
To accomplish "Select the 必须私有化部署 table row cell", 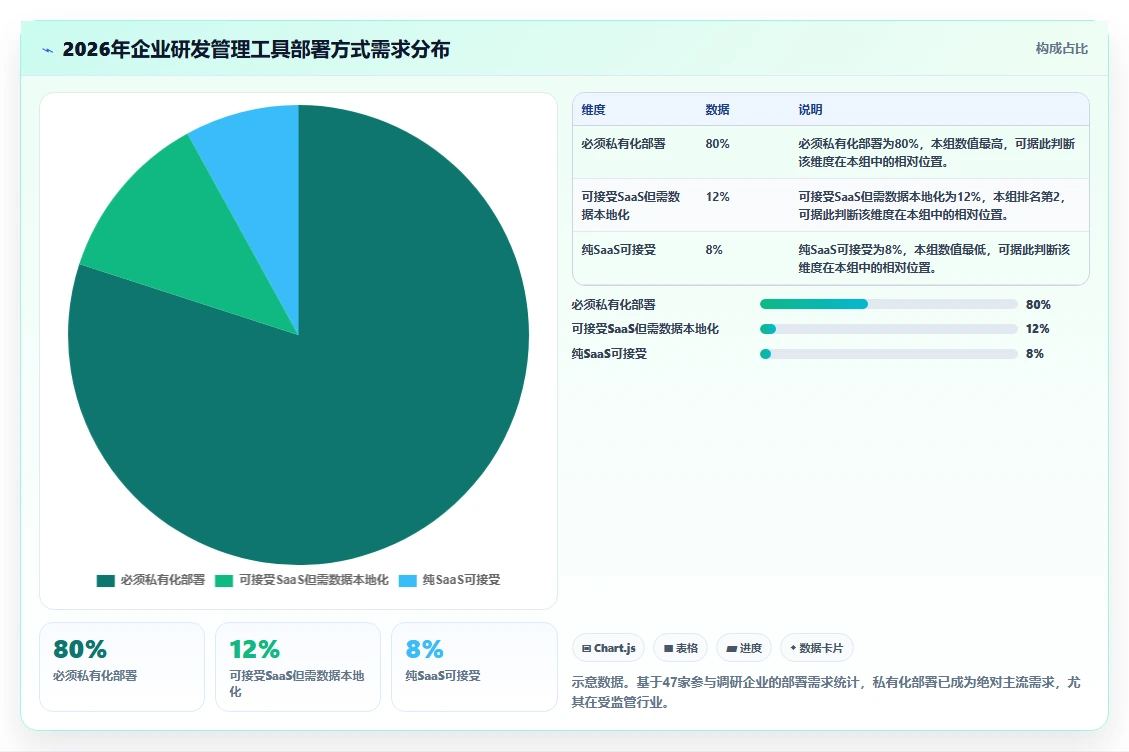I will tap(624, 143).
